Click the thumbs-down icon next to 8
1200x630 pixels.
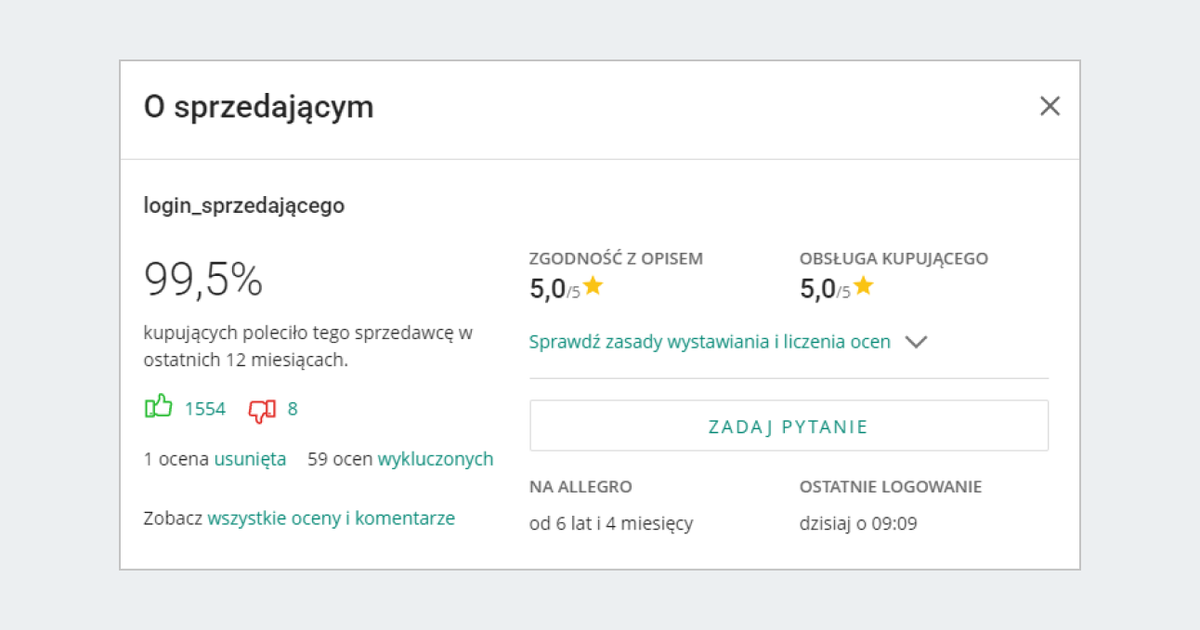[x=261, y=408]
